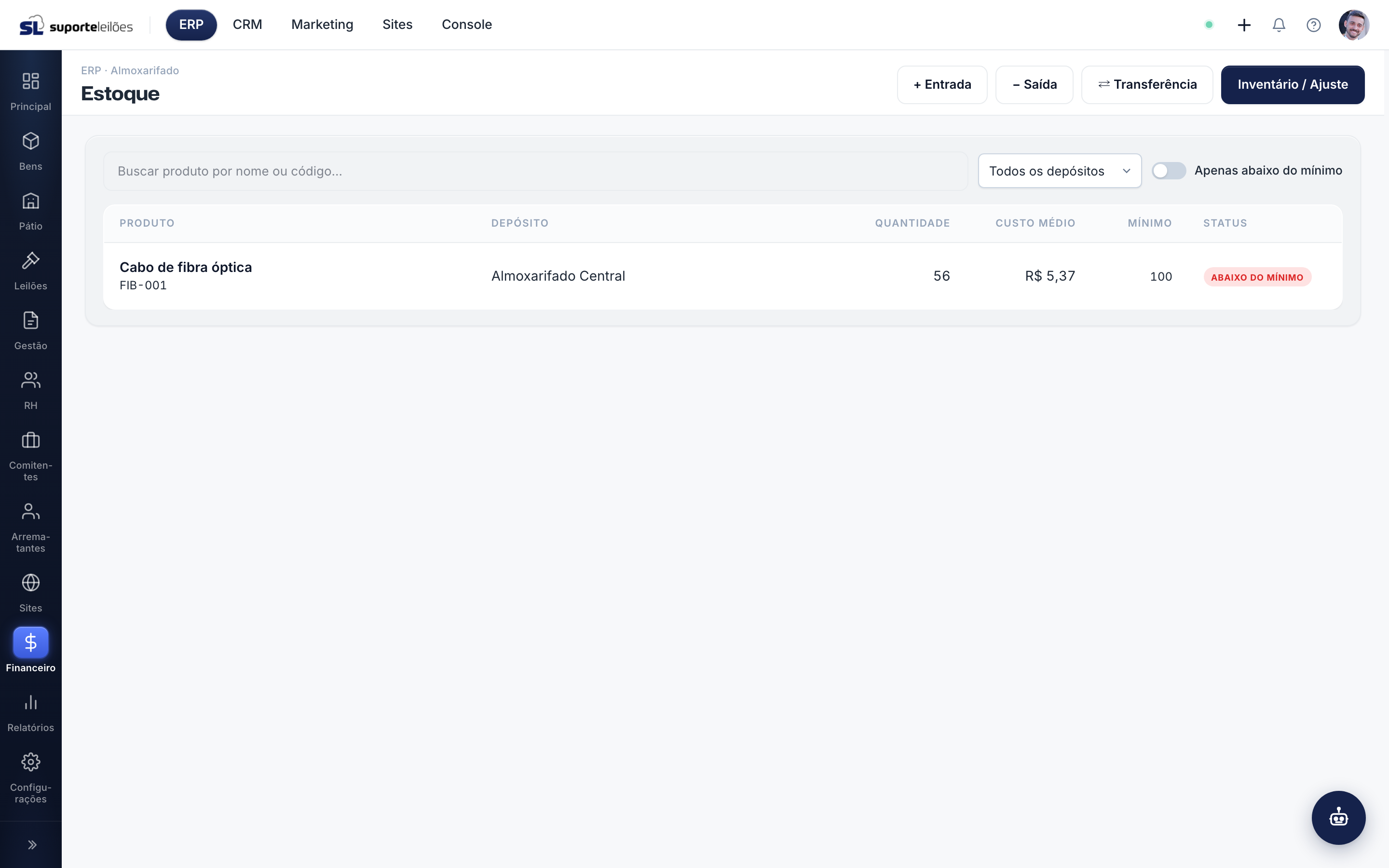The image size is (1389, 868).
Task: Click the DEPÓSITO column header
Action: pyautogui.click(x=519, y=223)
